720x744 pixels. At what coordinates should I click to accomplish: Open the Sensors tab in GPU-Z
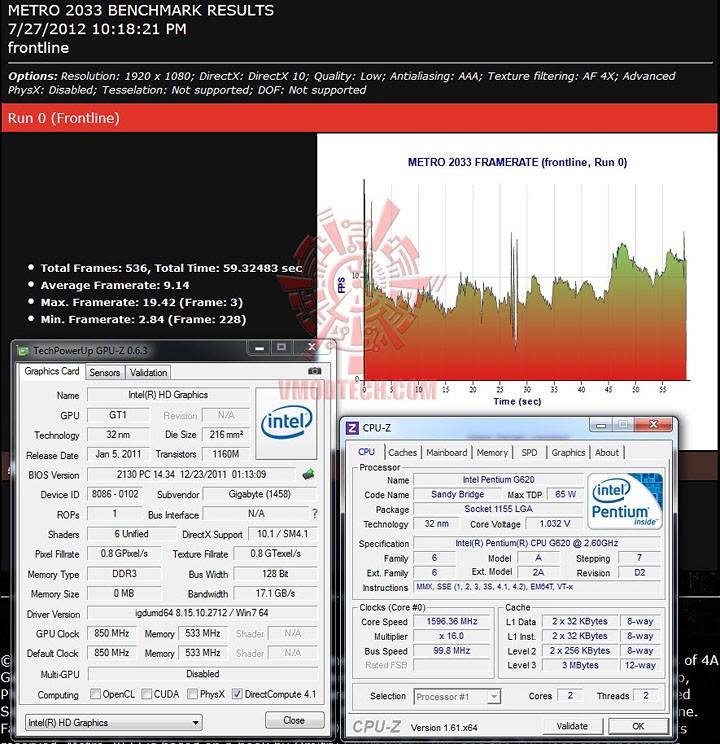pos(104,372)
